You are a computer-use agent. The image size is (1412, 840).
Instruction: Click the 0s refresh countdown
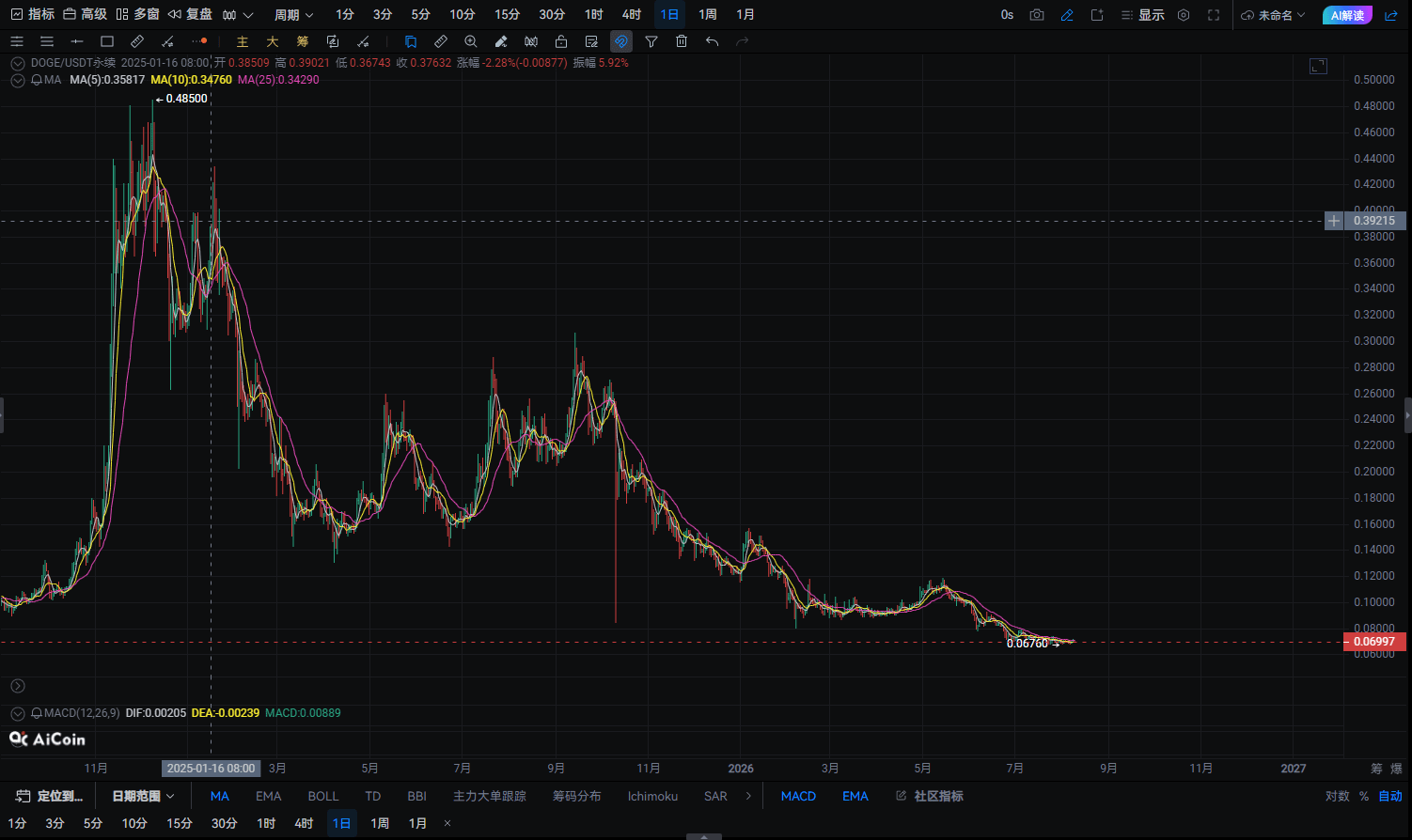(1007, 15)
